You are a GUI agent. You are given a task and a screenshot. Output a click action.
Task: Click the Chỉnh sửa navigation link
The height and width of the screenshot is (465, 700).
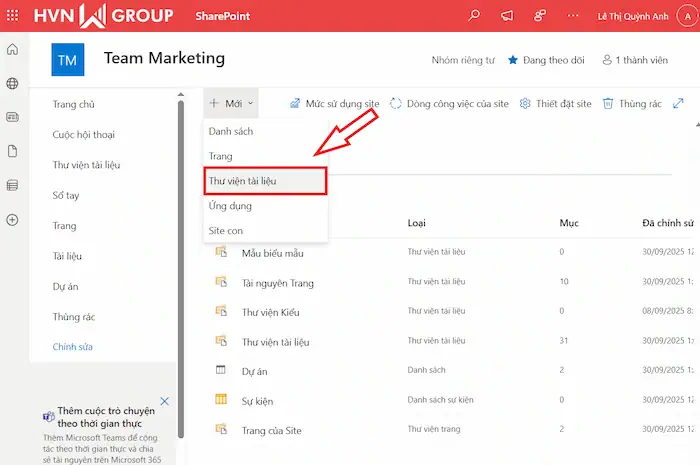(x=73, y=346)
